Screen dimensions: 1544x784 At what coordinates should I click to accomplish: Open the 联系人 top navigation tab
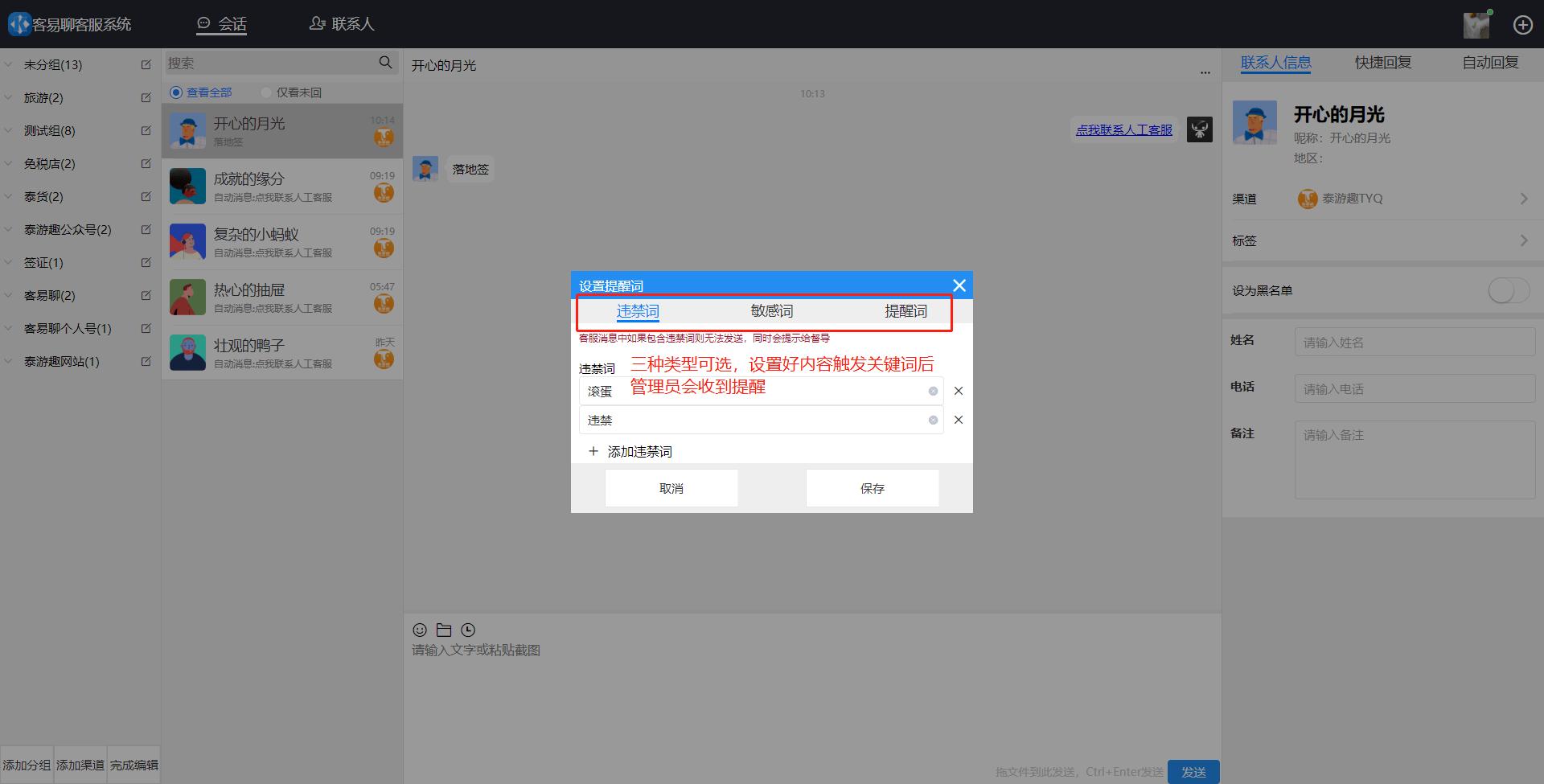tap(341, 23)
